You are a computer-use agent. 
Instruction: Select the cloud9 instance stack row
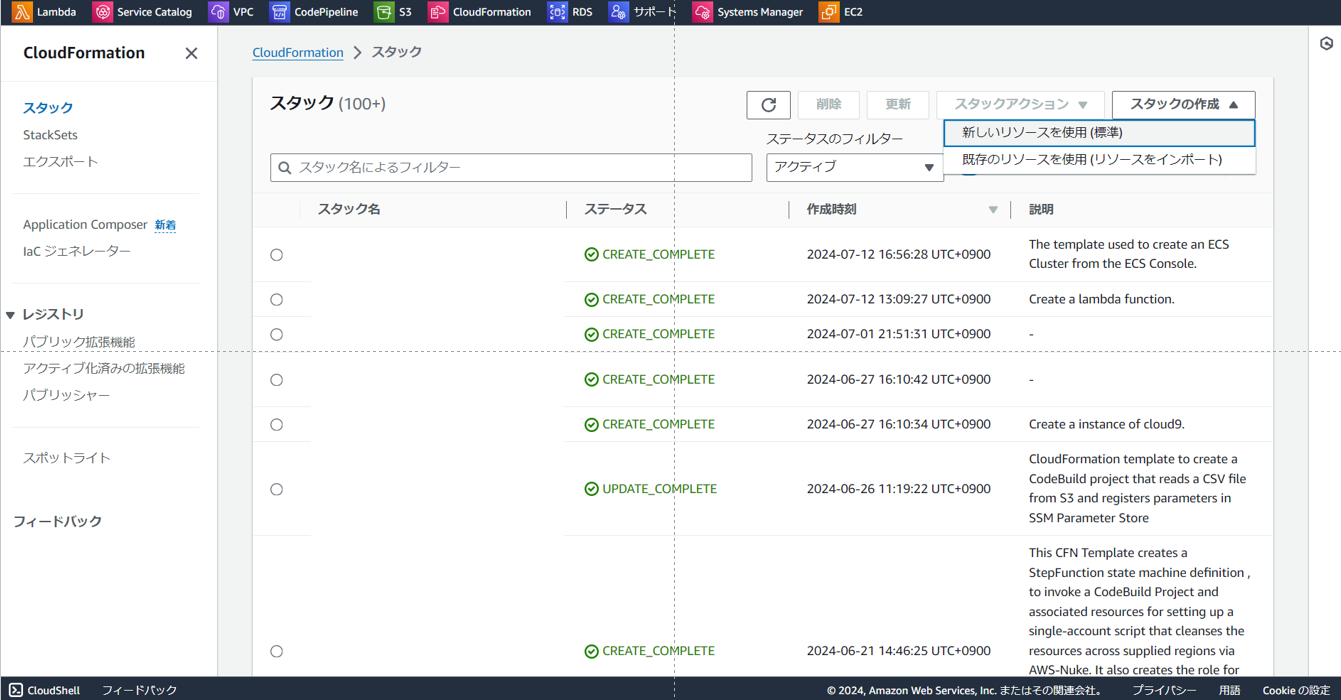pyautogui.click(x=276, y=424)
